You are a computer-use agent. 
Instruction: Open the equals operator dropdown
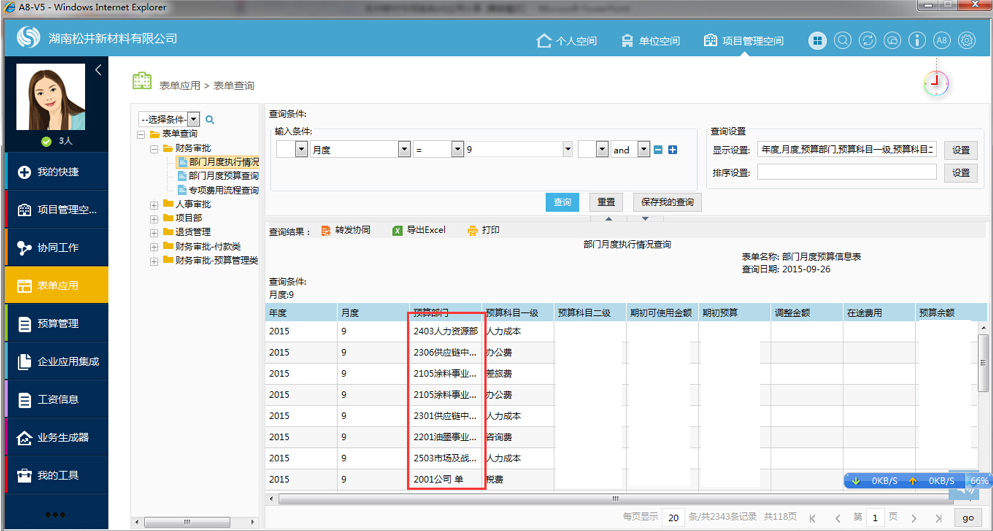457,150
